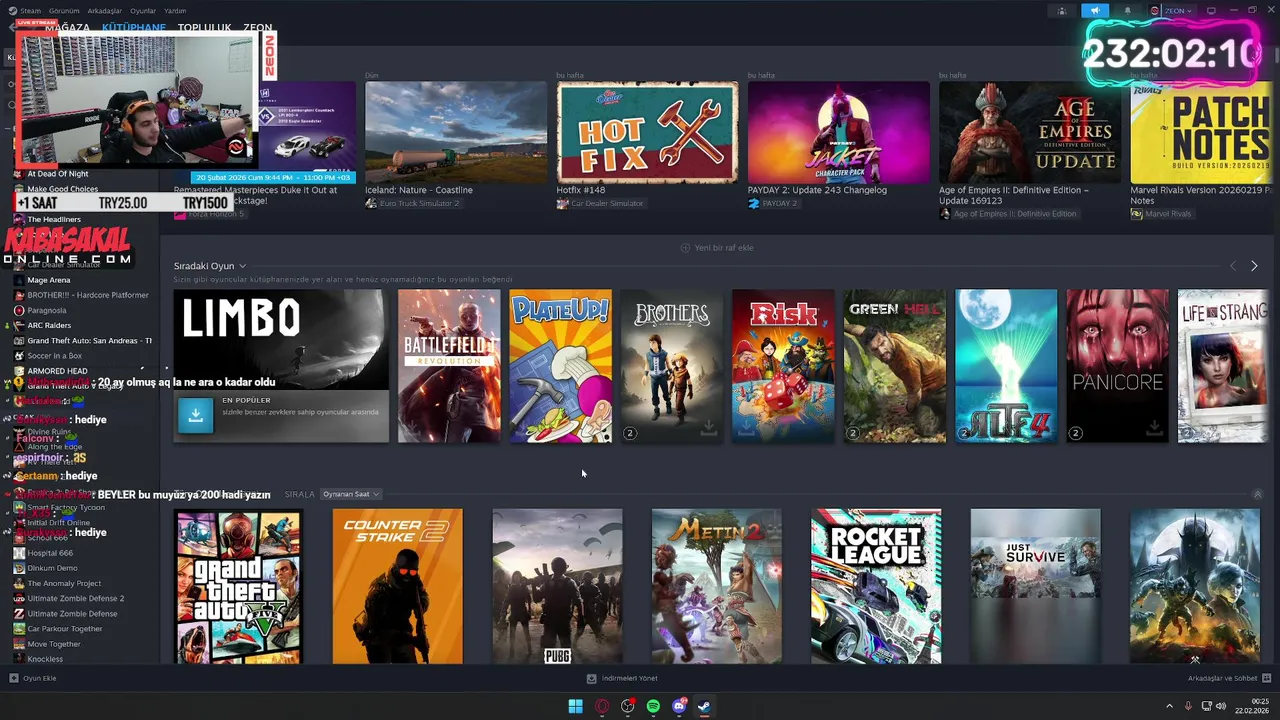The width and height of the screenshot is (1280, 720).
Task: Open the ZEON profile tab
Action: [x=257, y=28]
